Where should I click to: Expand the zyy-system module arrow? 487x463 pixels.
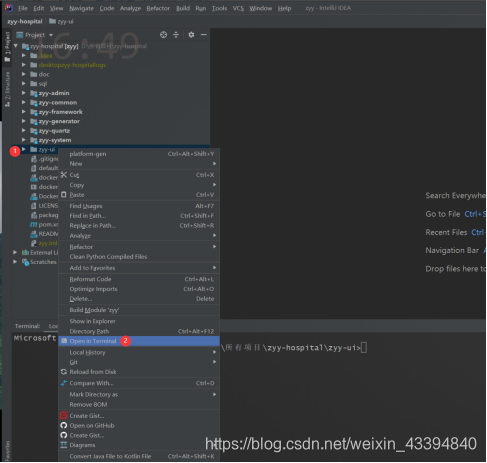24,140
